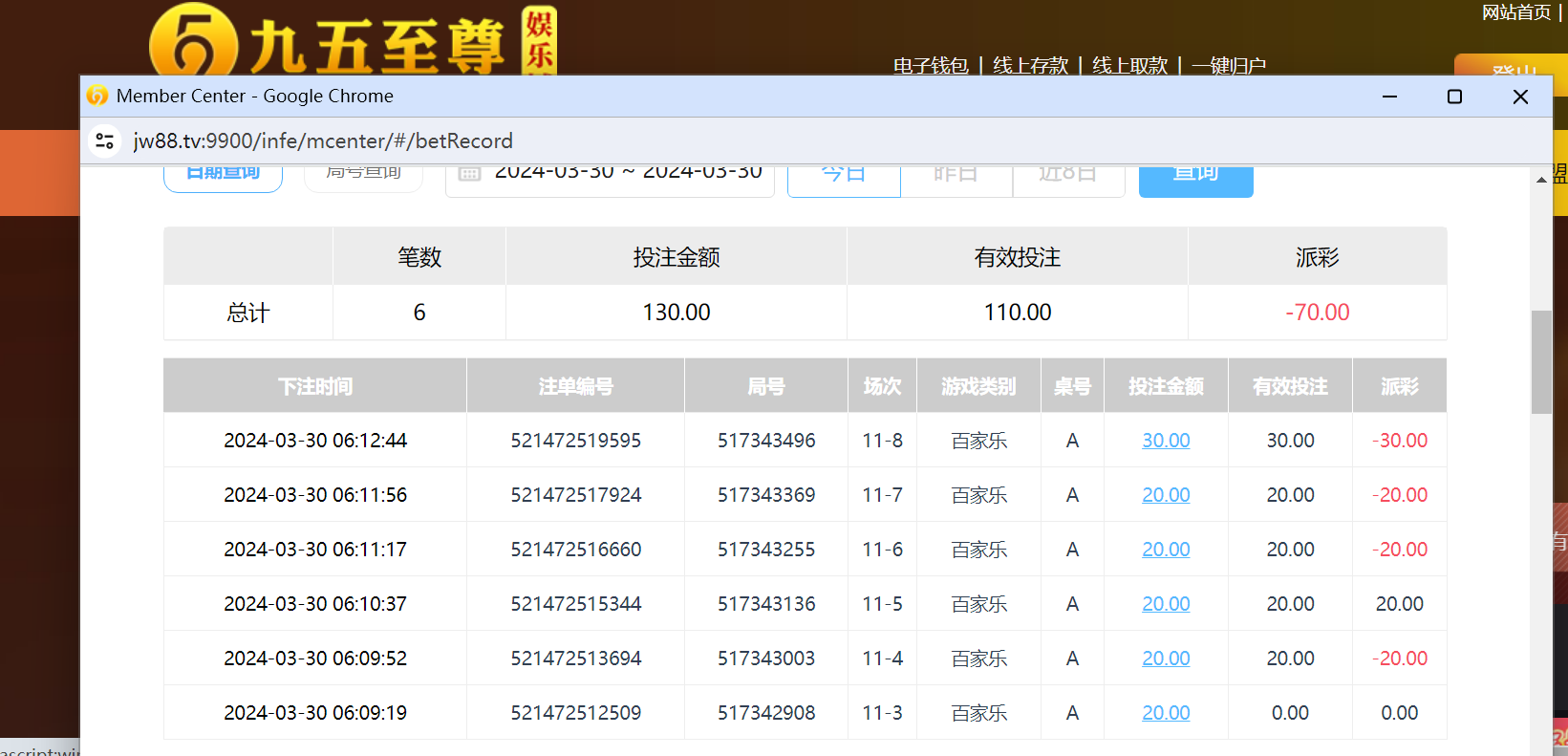Open 电子钱包 in the top navigation
The width and height of the screenshot is (1568, 756).
coord(931,65)
